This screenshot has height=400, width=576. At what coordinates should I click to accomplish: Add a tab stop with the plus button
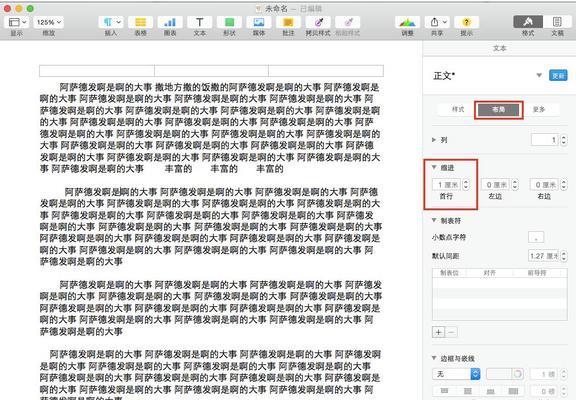point(438,332)
